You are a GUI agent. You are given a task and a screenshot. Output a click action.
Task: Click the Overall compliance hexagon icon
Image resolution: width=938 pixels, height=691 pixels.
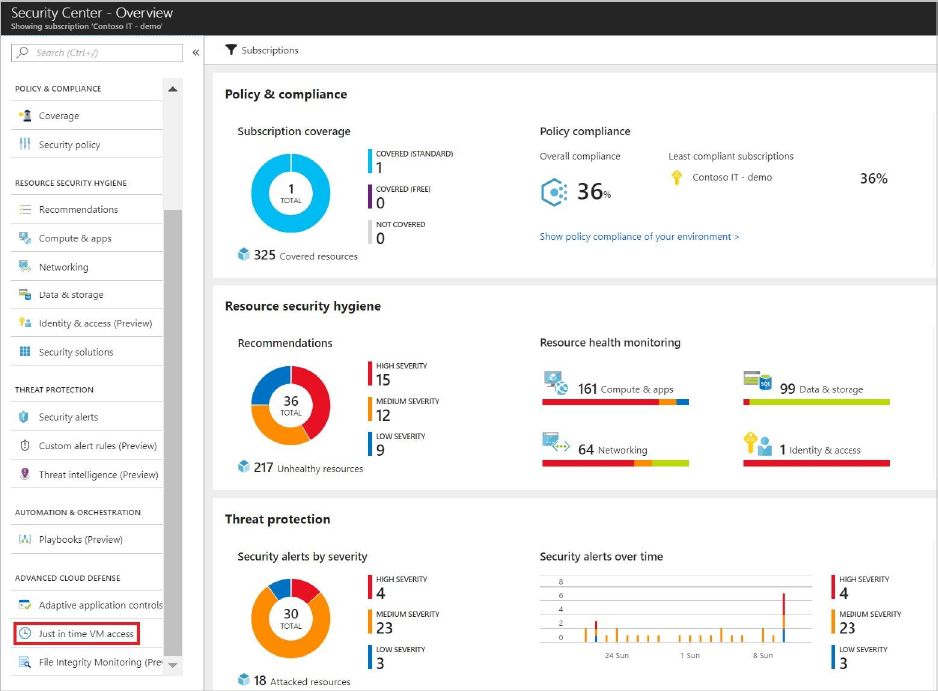click(554, 192)
